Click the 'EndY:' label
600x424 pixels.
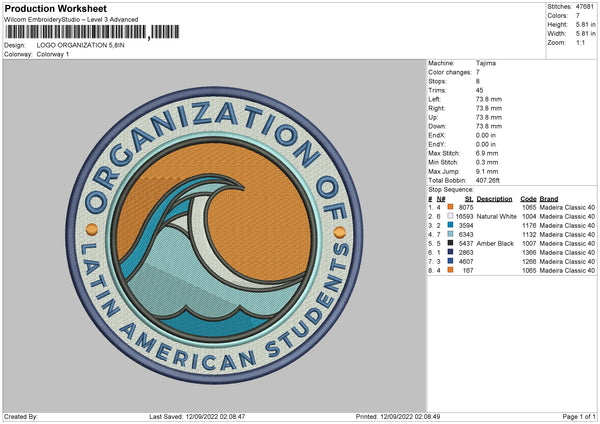[x=437, y=144]
